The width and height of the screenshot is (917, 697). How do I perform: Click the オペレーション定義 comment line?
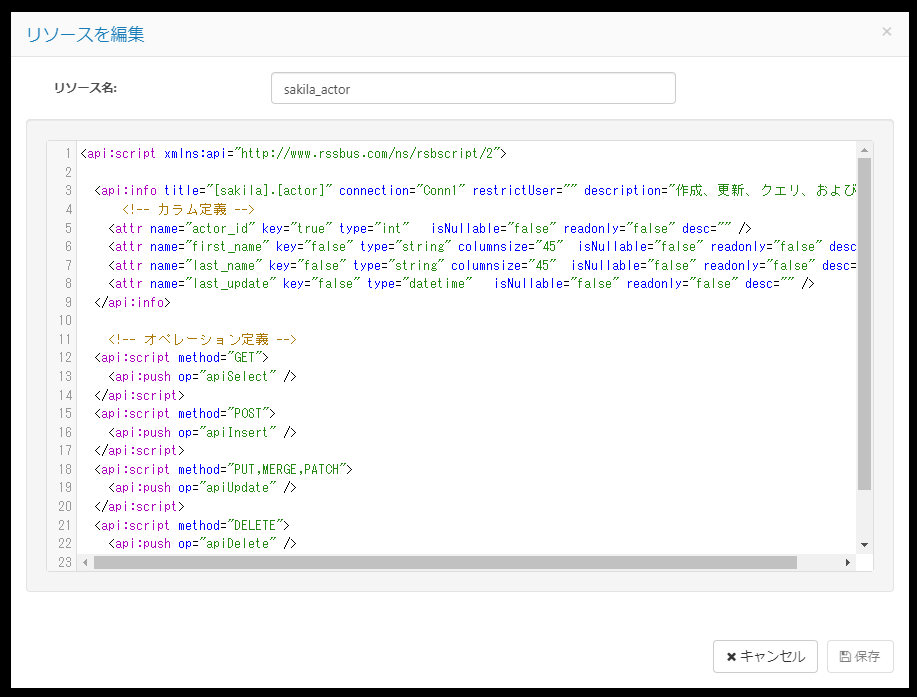click(202, 339)
